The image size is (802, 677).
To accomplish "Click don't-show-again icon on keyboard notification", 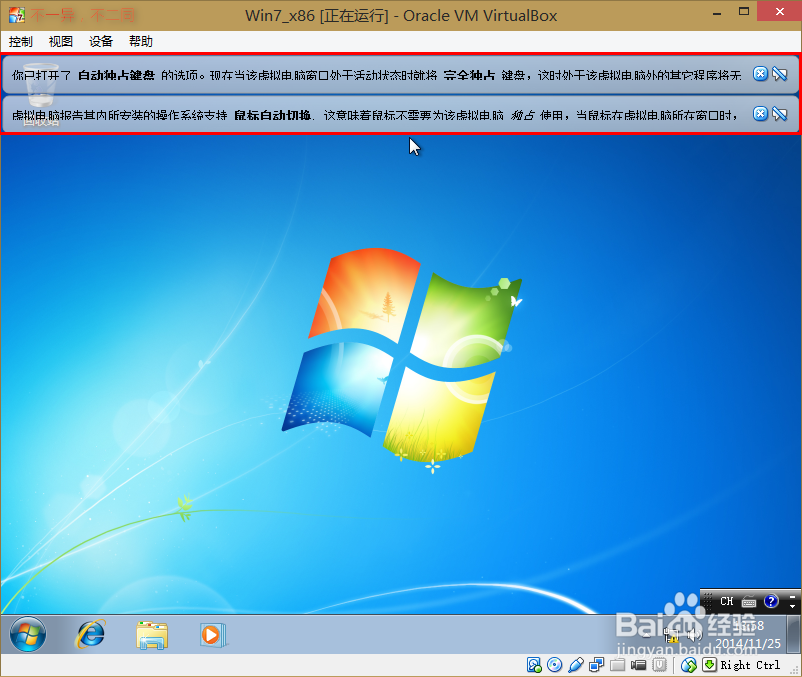I will (x=780, y=74).
